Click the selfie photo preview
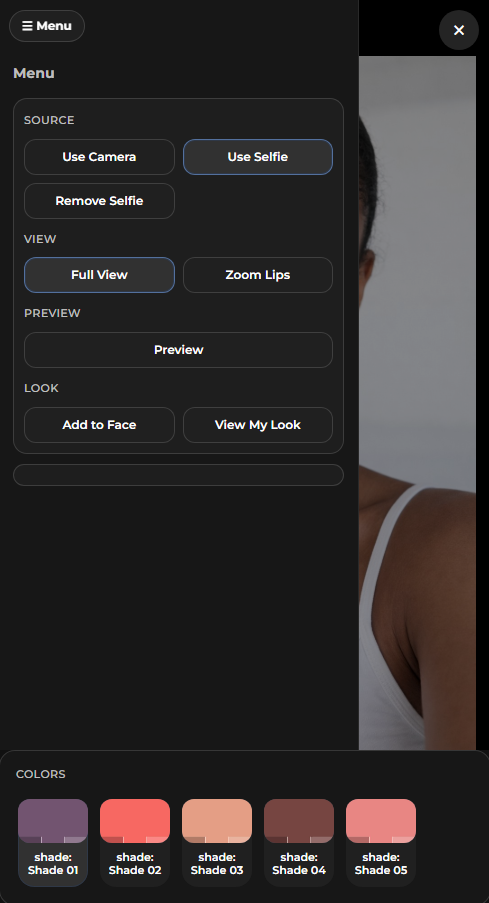The image size is (489, 903). [x=418, y=403]
